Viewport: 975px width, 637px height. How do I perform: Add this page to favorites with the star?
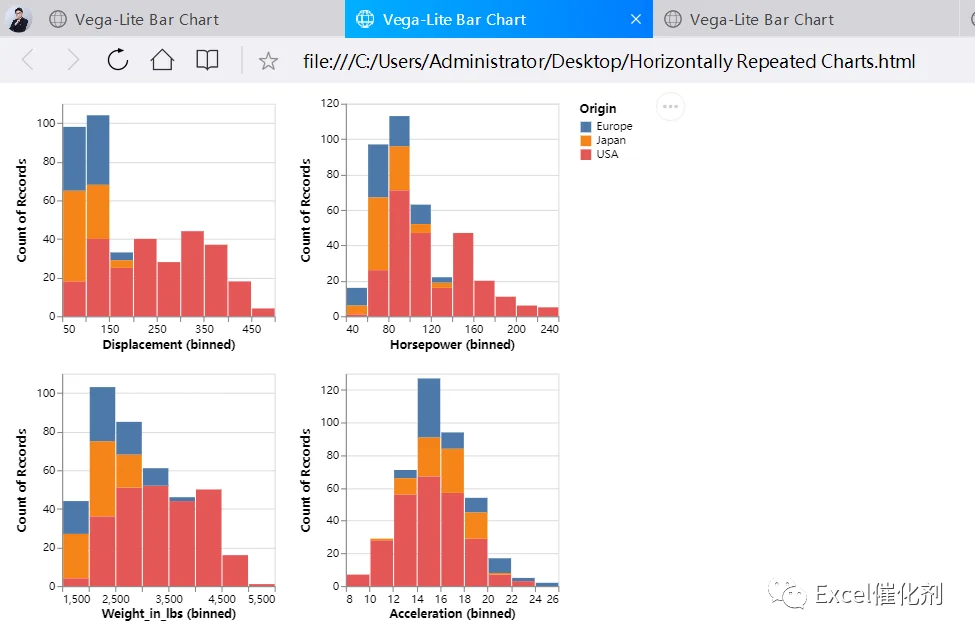tap(268, 61)
